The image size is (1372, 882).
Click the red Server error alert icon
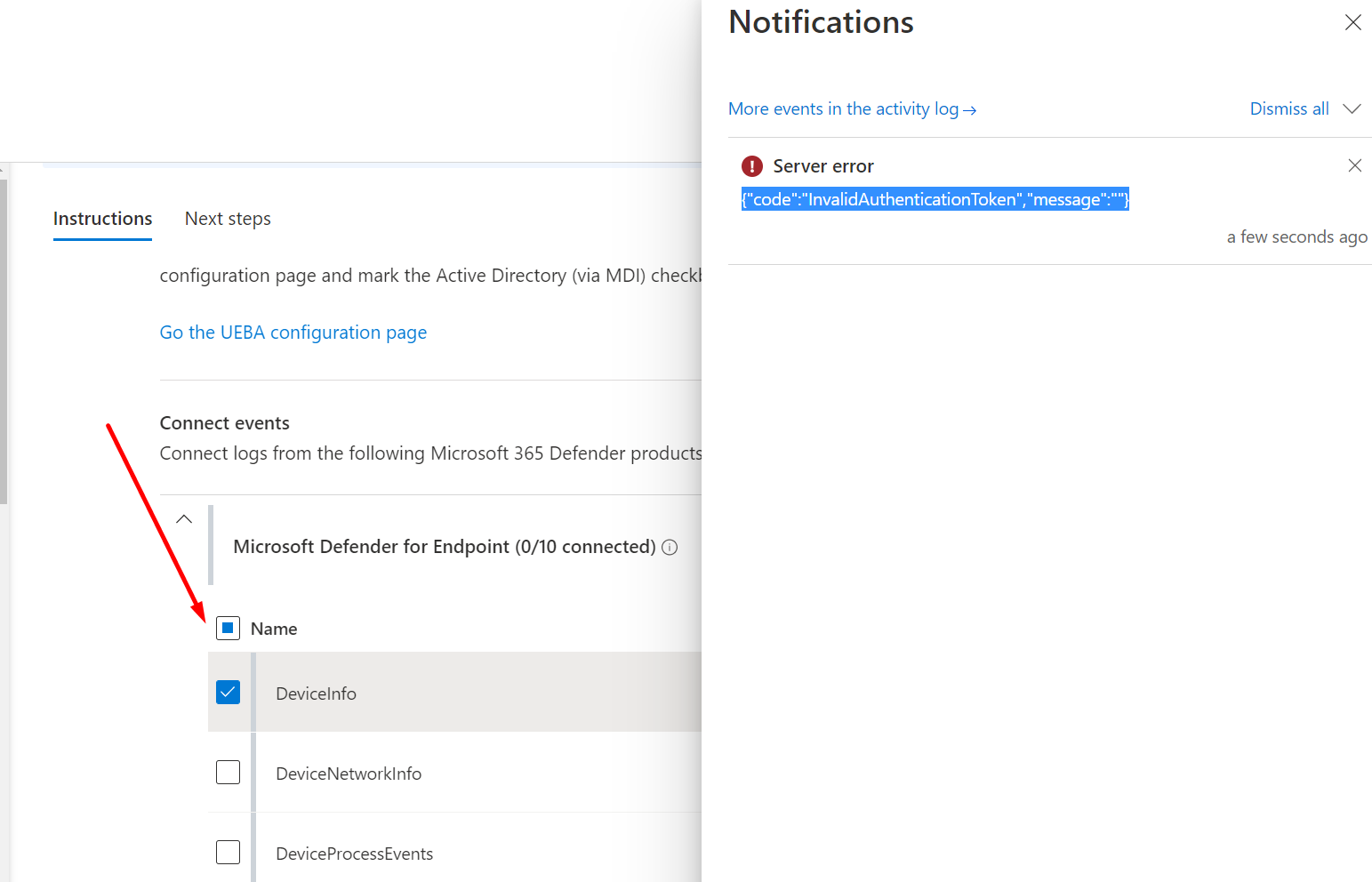pyautogui.click(x=752, y=165)
